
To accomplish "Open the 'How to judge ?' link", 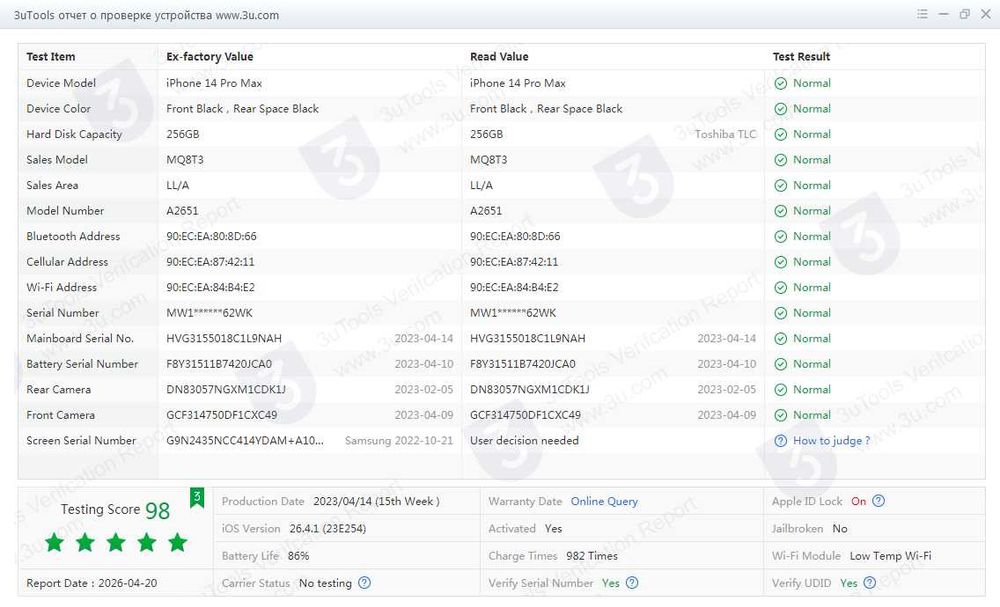I will 832,441.
